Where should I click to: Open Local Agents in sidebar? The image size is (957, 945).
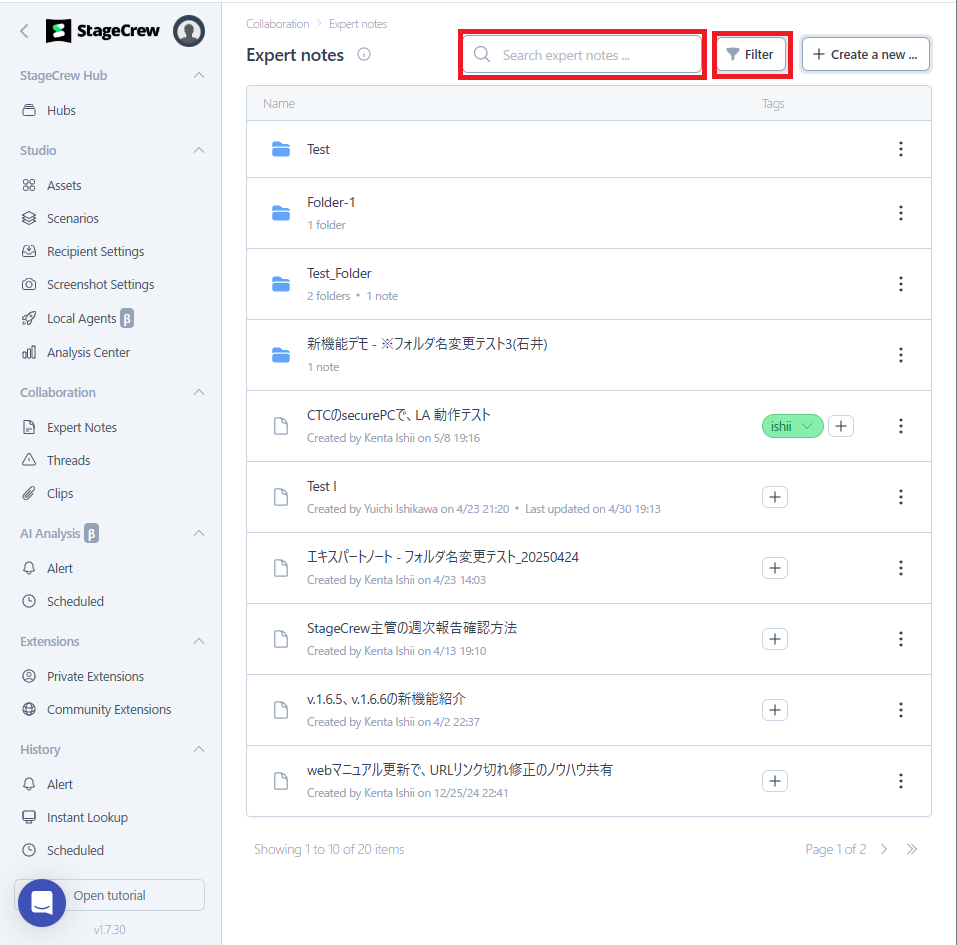point(81,318)
